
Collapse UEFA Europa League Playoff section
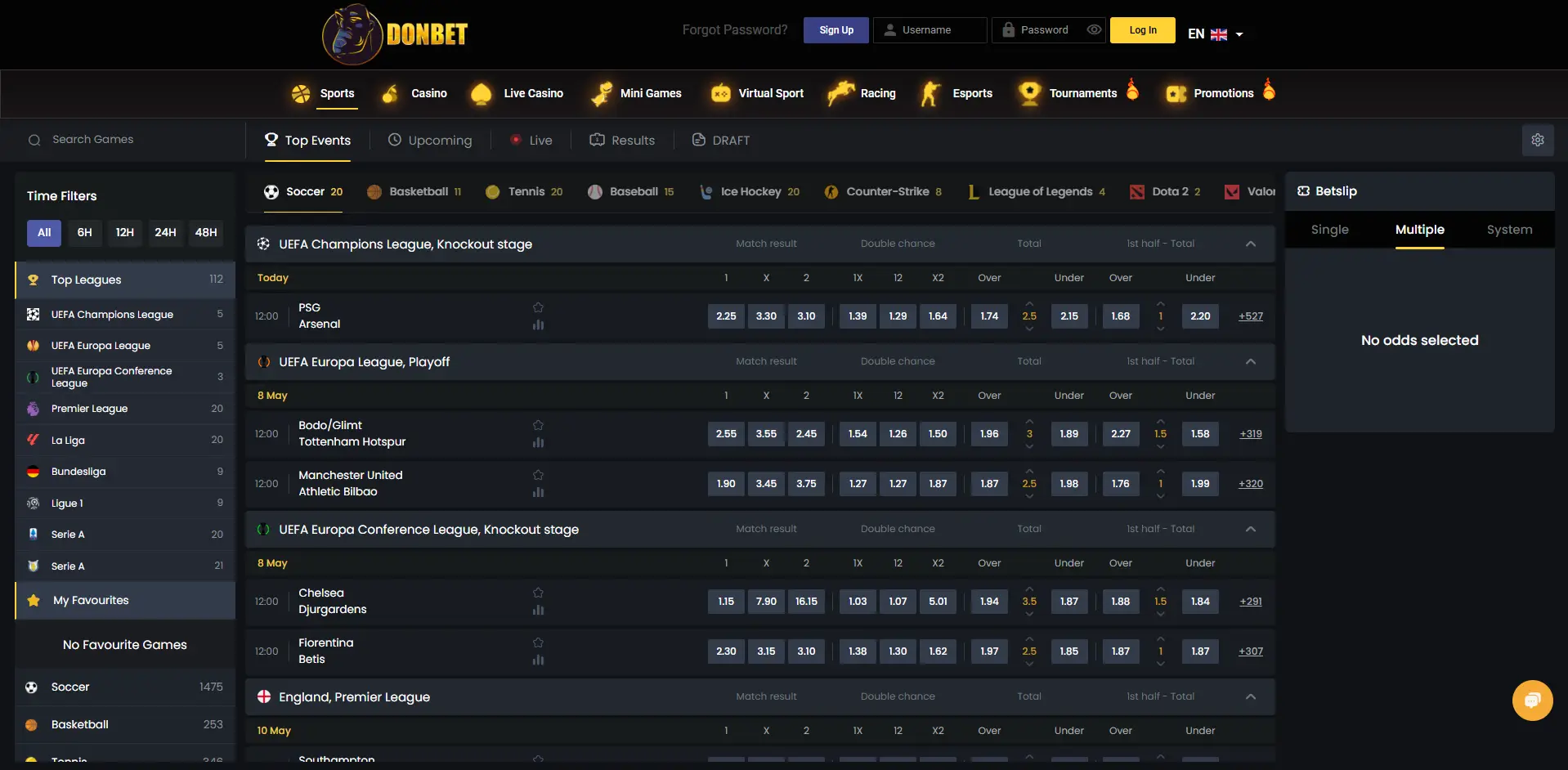pos(1251,361)
